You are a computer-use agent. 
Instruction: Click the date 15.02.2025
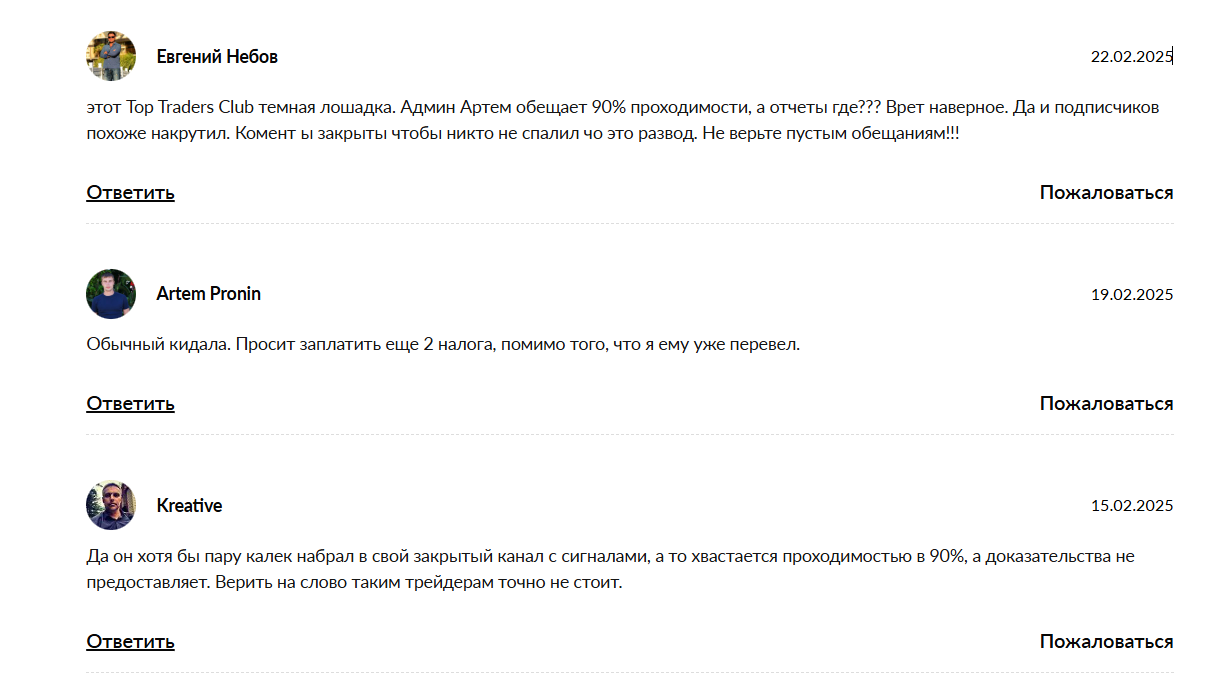click(1131, 506)
